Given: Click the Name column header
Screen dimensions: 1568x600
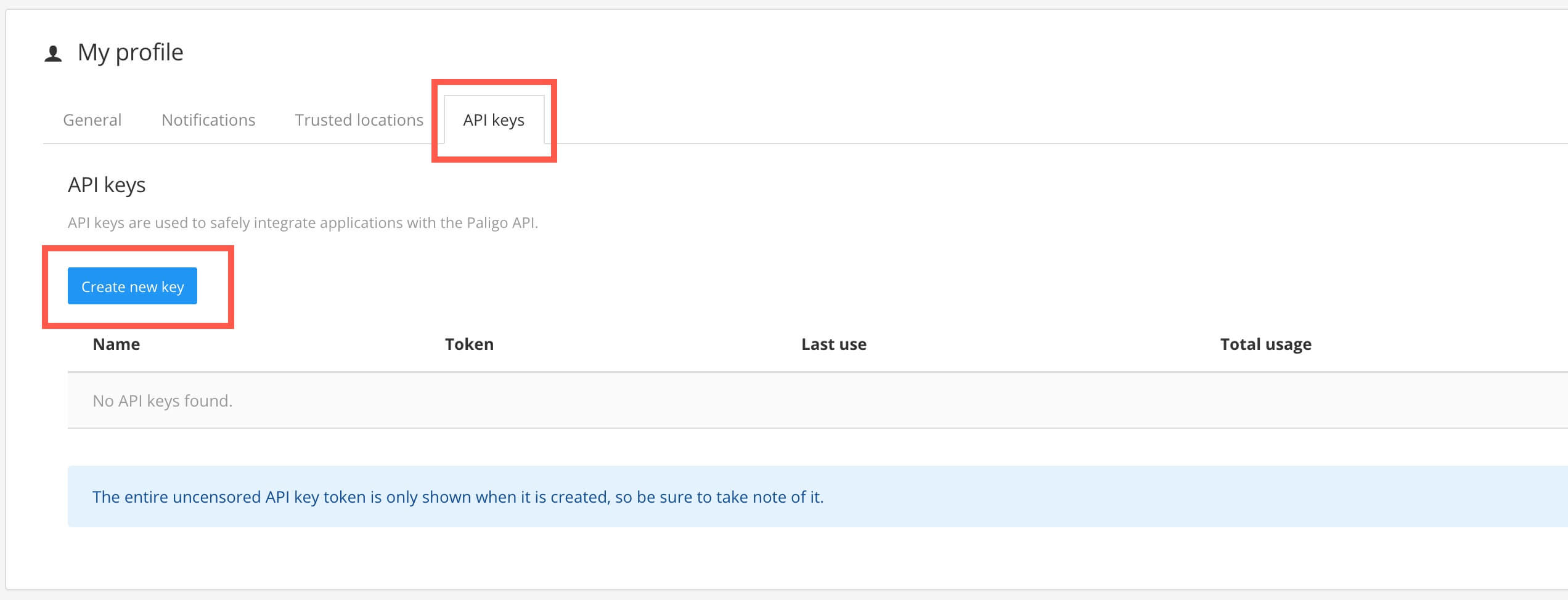Looking at the screenshot, I should click(116, 344).
